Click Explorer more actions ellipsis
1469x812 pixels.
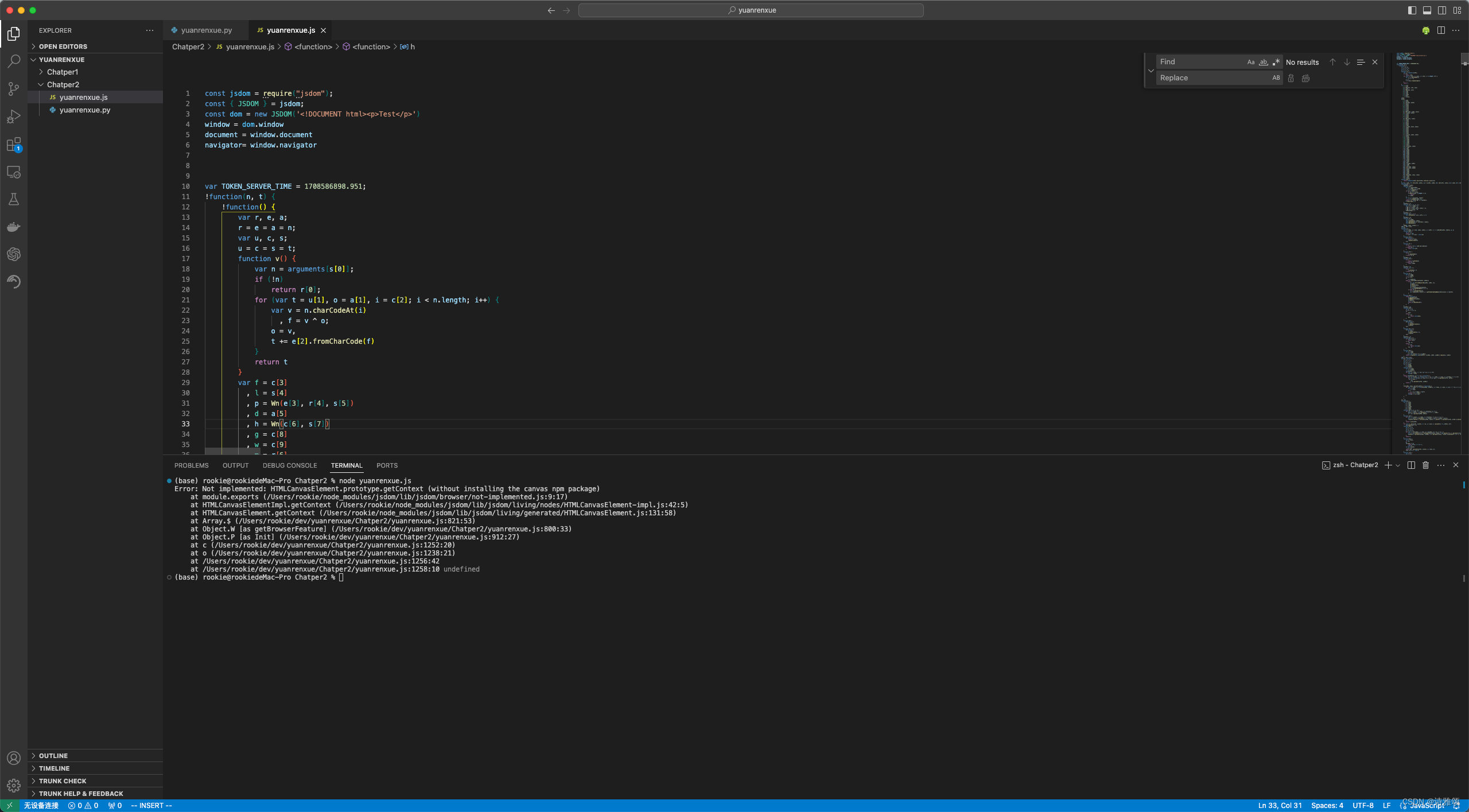[x=150, y=30]
